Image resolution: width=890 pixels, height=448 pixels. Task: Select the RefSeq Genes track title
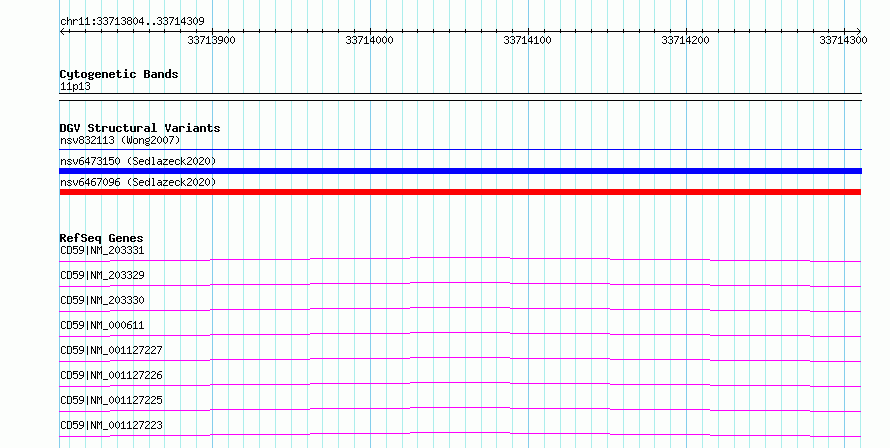(101, 238)
